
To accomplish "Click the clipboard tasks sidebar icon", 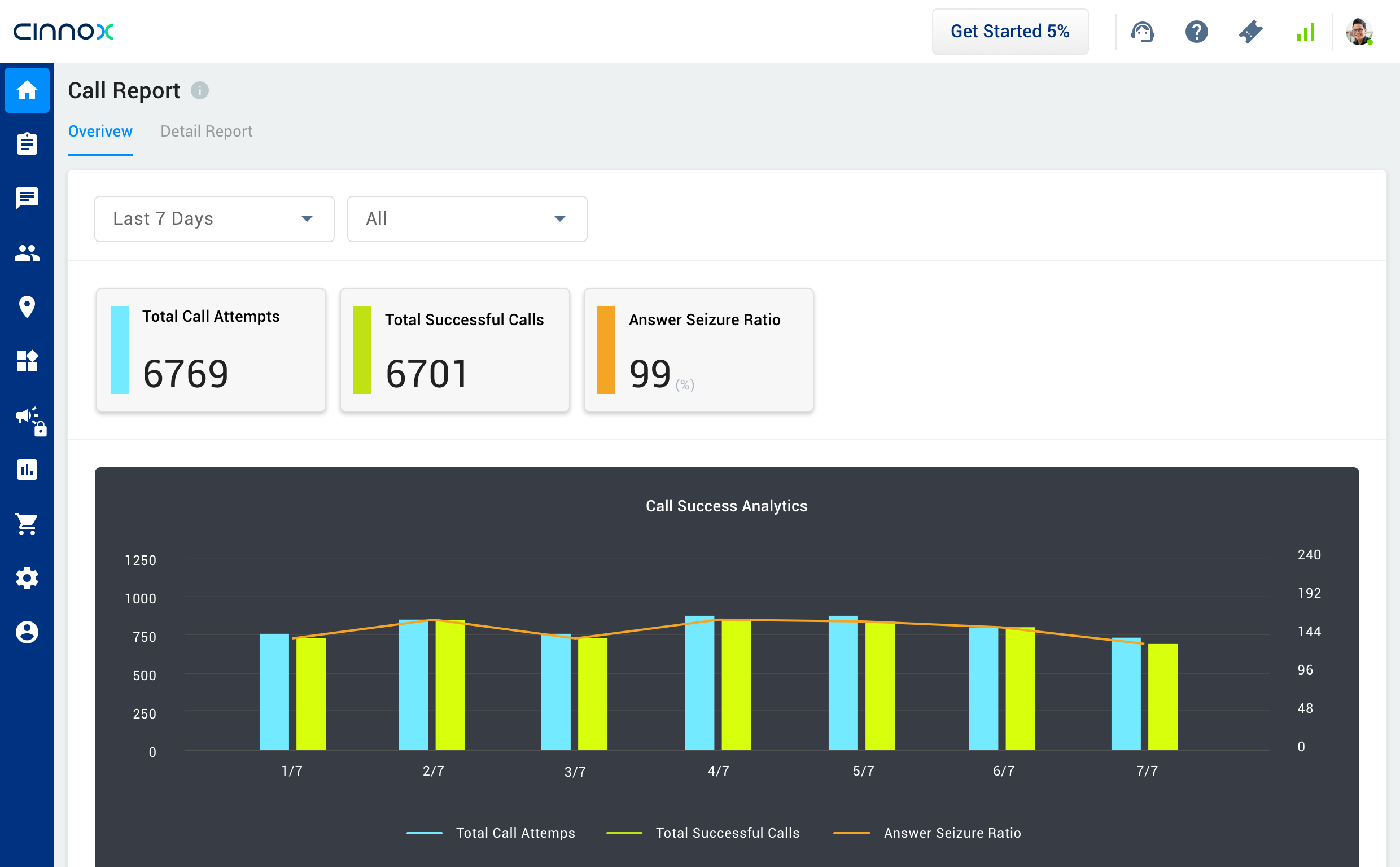I will (27, 144).
